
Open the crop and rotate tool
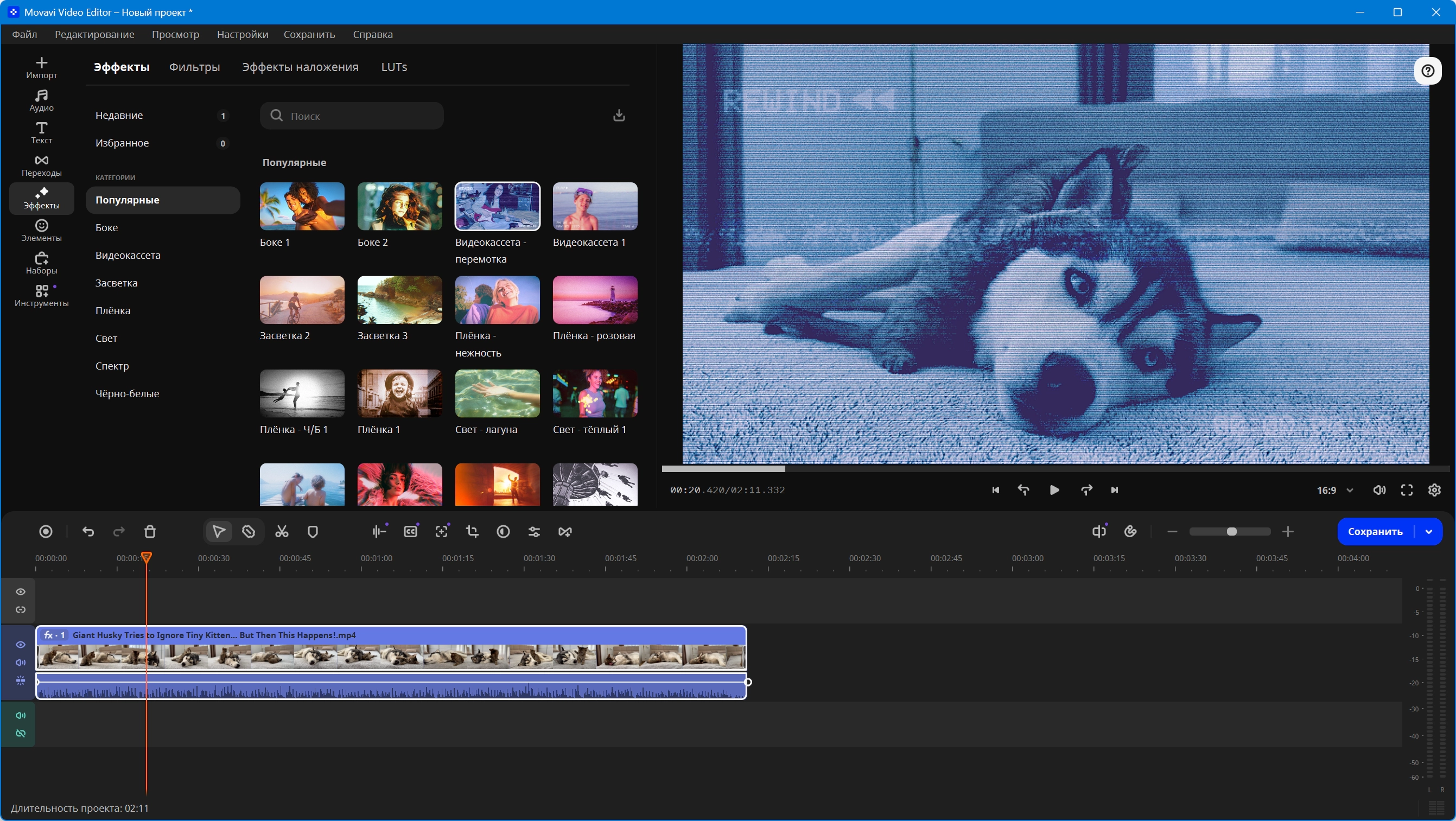(x=472, y=532)
